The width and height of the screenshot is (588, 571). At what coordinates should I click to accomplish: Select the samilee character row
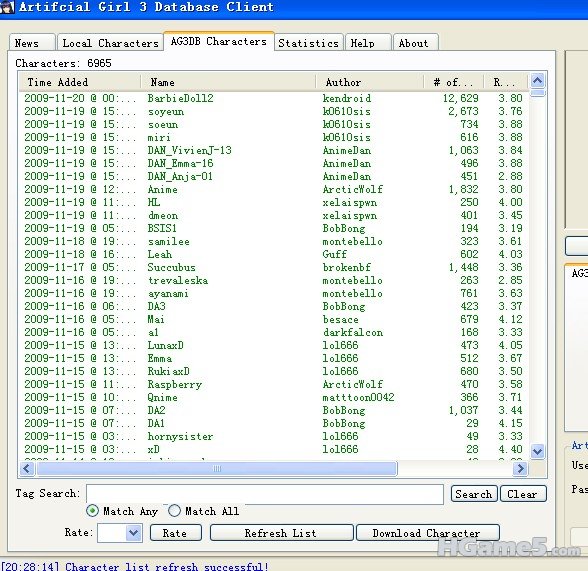(274, 241)
